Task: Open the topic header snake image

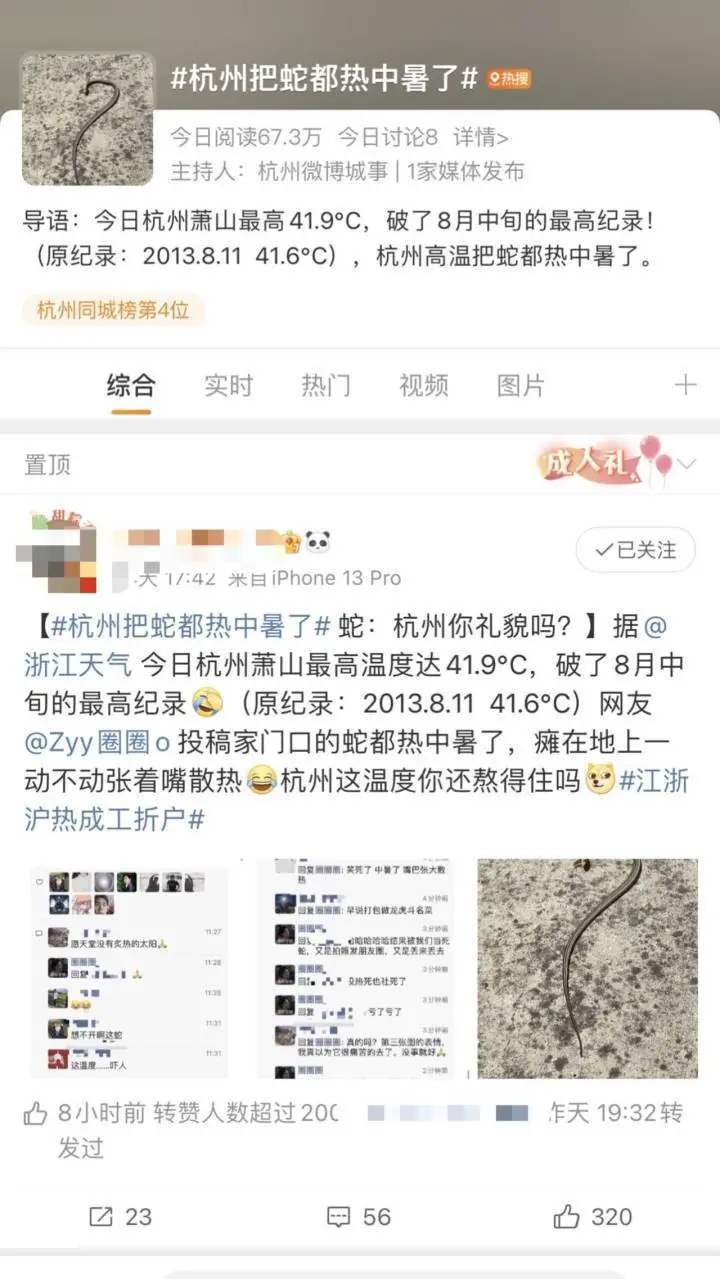Action: (x=88, y=119)
